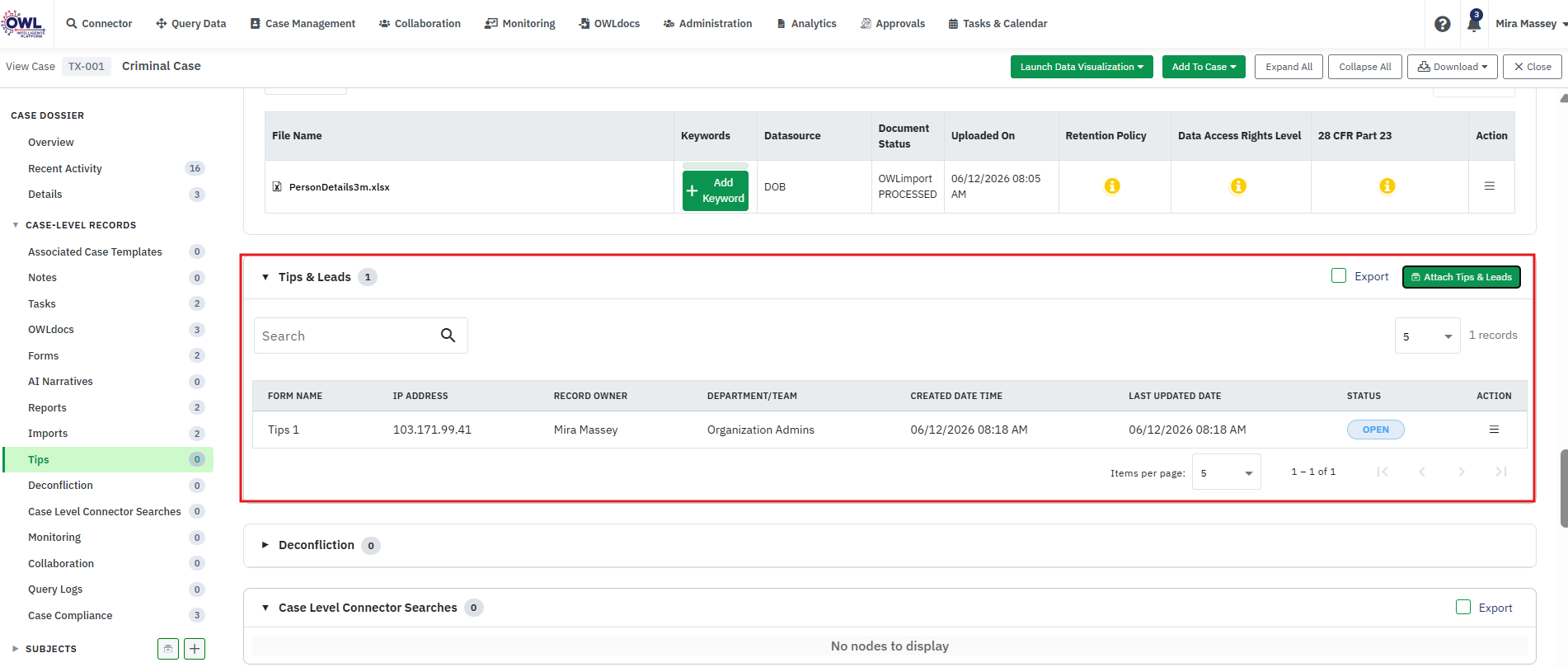The image size is (1568, 667).
Task: Open the OWLdocs top menu
Action: [x=609, y=23]
